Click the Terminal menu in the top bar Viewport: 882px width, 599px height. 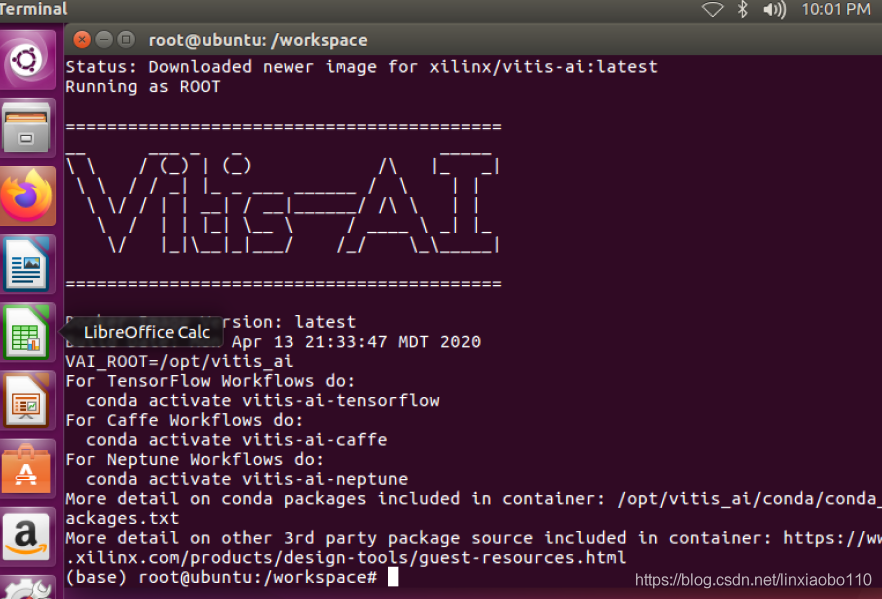click(34, 9)
